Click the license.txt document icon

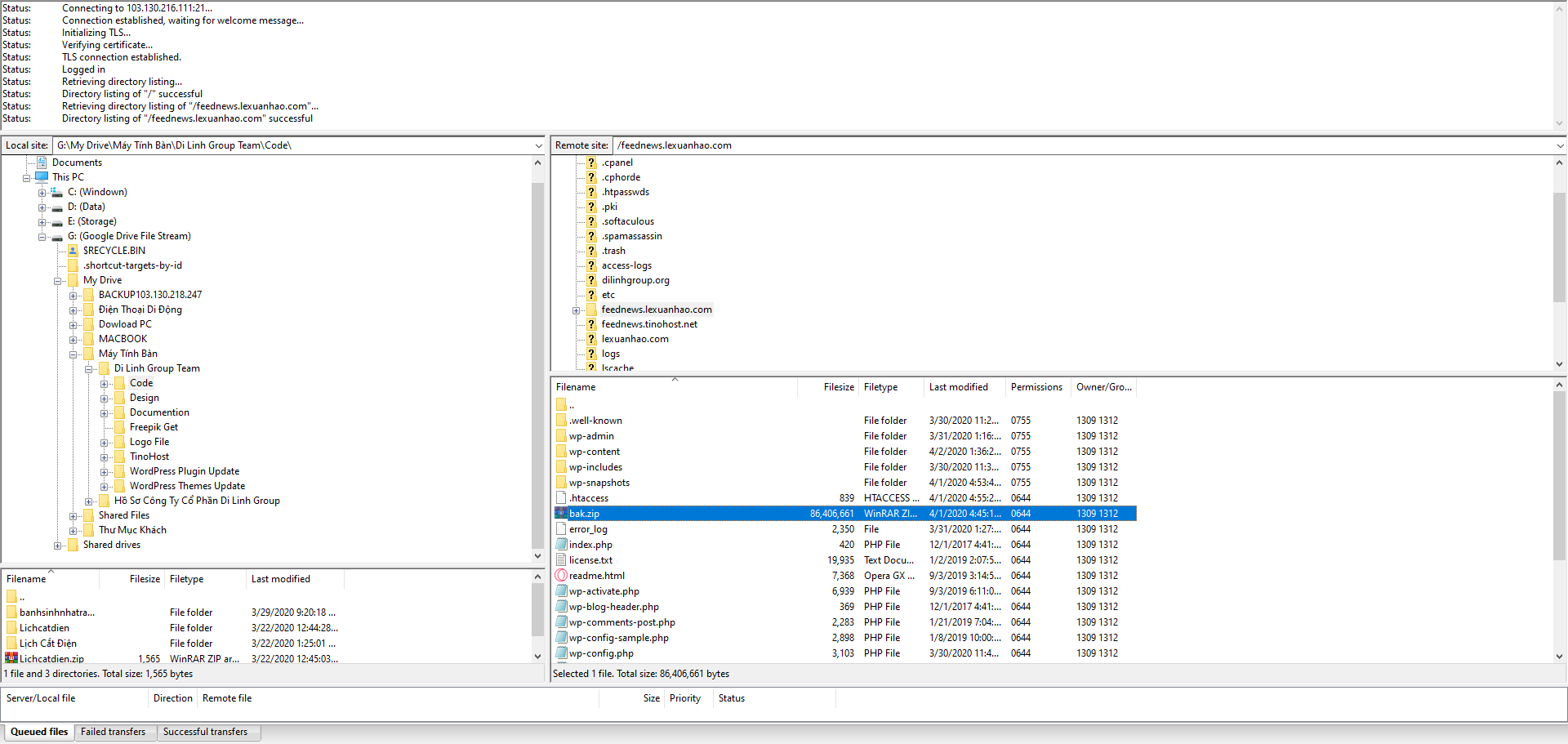561,560
